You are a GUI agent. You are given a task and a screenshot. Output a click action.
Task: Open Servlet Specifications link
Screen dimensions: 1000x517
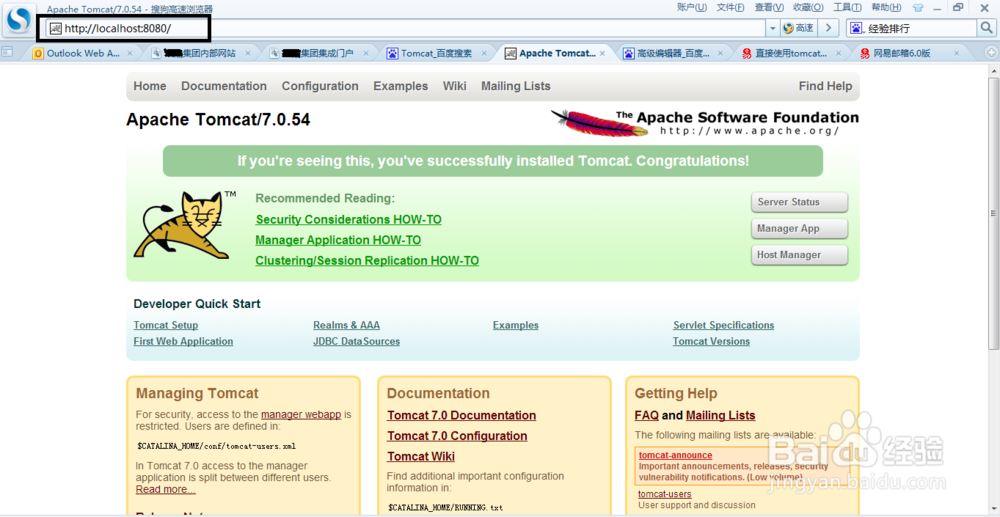(x=724, y=325)
